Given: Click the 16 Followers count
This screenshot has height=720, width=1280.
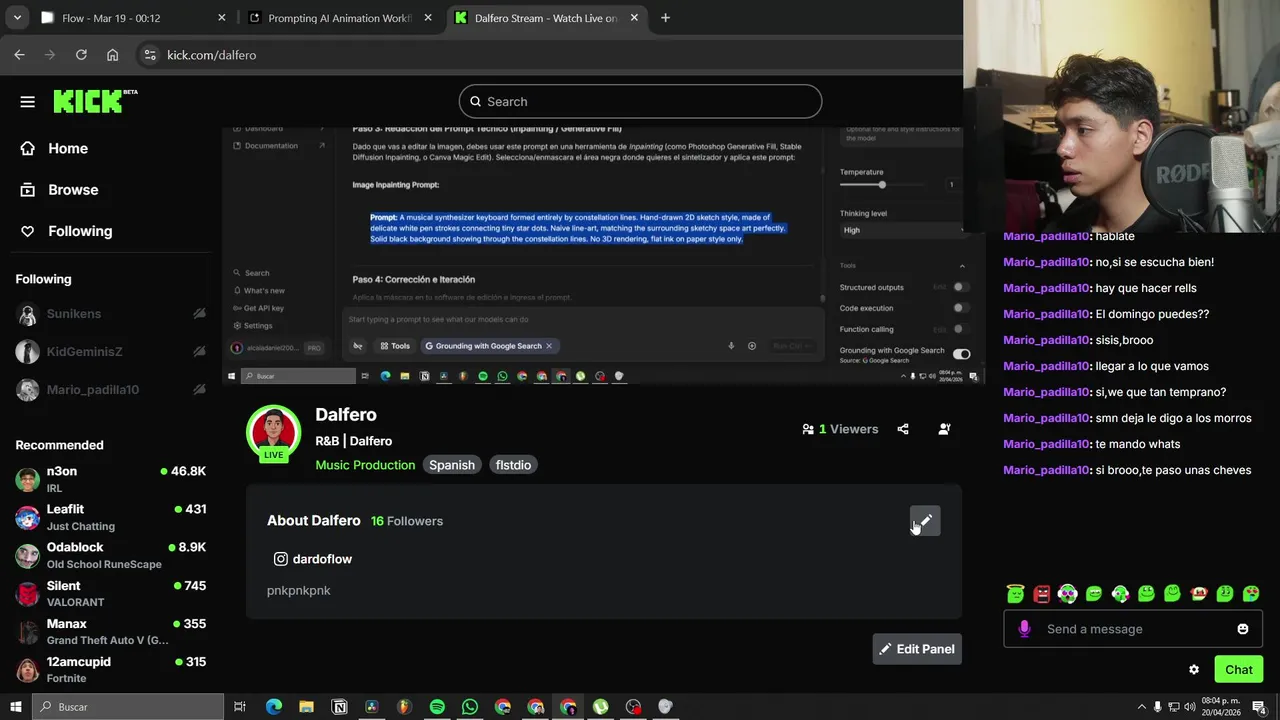Looking at the screenshot, I should (x=407, y=521).
